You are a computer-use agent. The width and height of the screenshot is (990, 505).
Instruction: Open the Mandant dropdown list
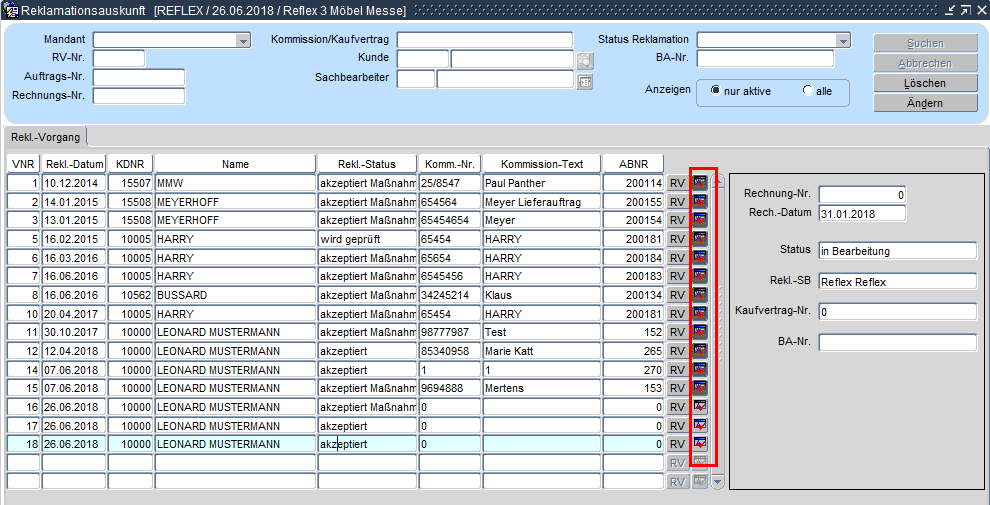243,40
